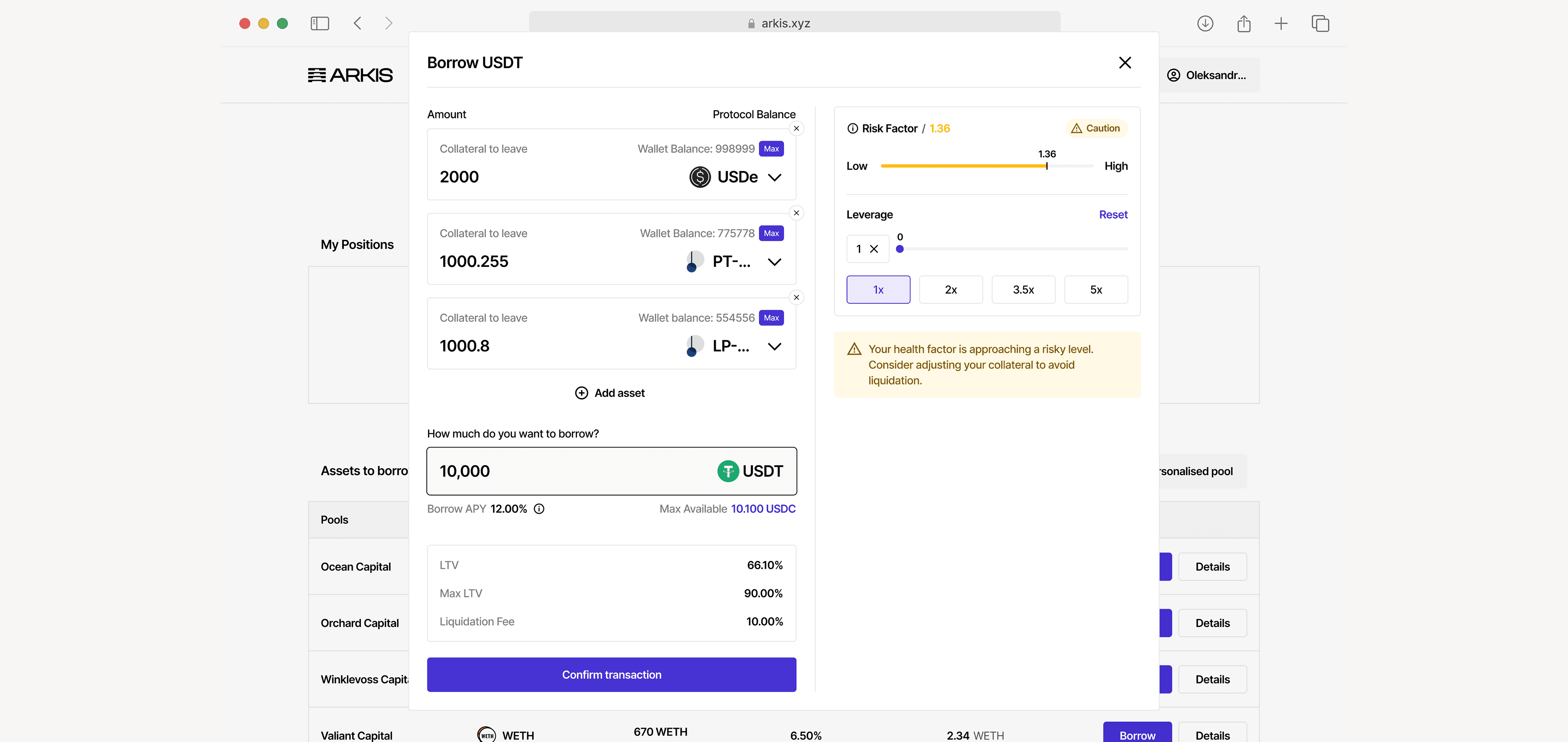Click the Valiant Capital pool name
This screenshot has width=1568, height=742.
357,735
